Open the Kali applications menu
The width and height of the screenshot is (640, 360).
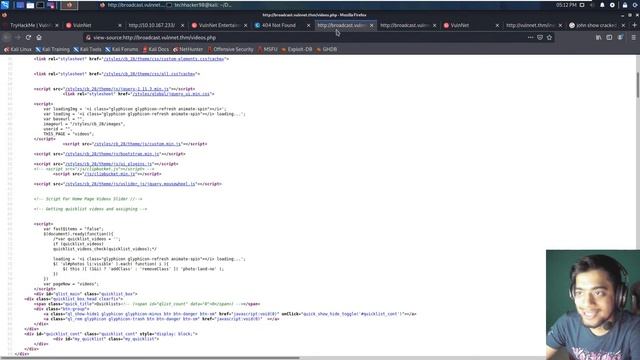pyautogui.click(x=5, y=5)
